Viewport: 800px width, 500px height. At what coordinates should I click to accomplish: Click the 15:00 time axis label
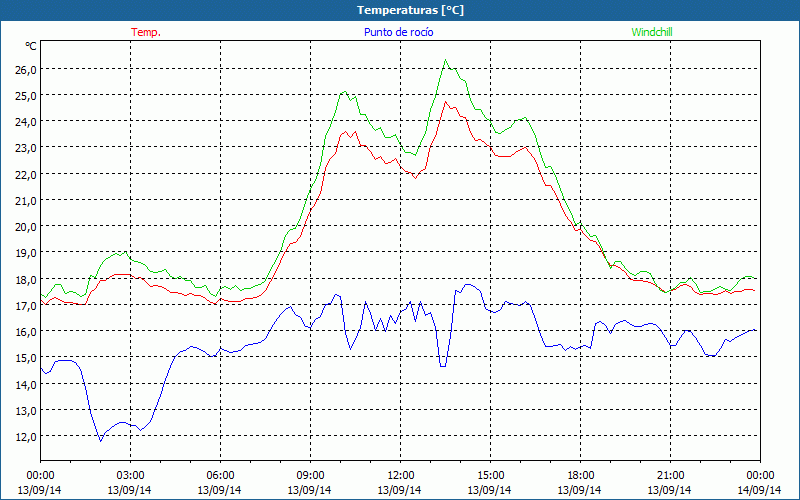490,476
